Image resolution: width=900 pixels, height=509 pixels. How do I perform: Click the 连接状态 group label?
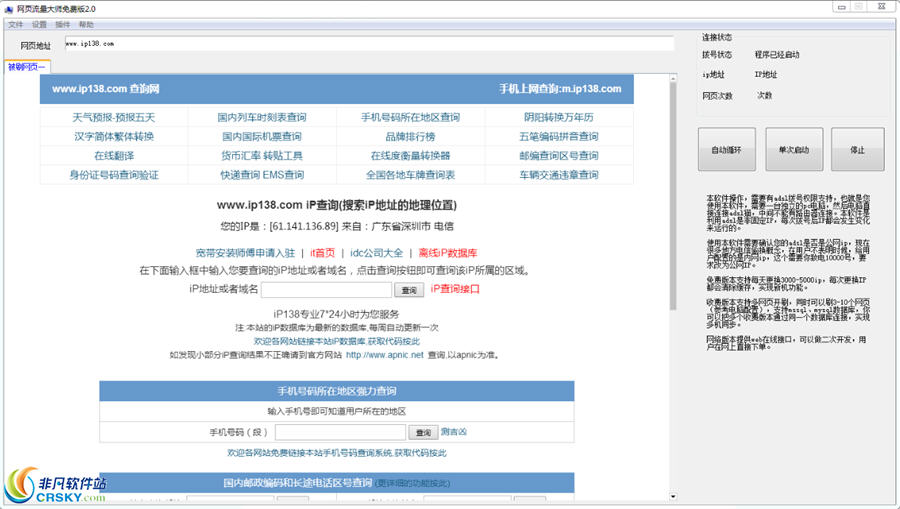coord(717,37)
